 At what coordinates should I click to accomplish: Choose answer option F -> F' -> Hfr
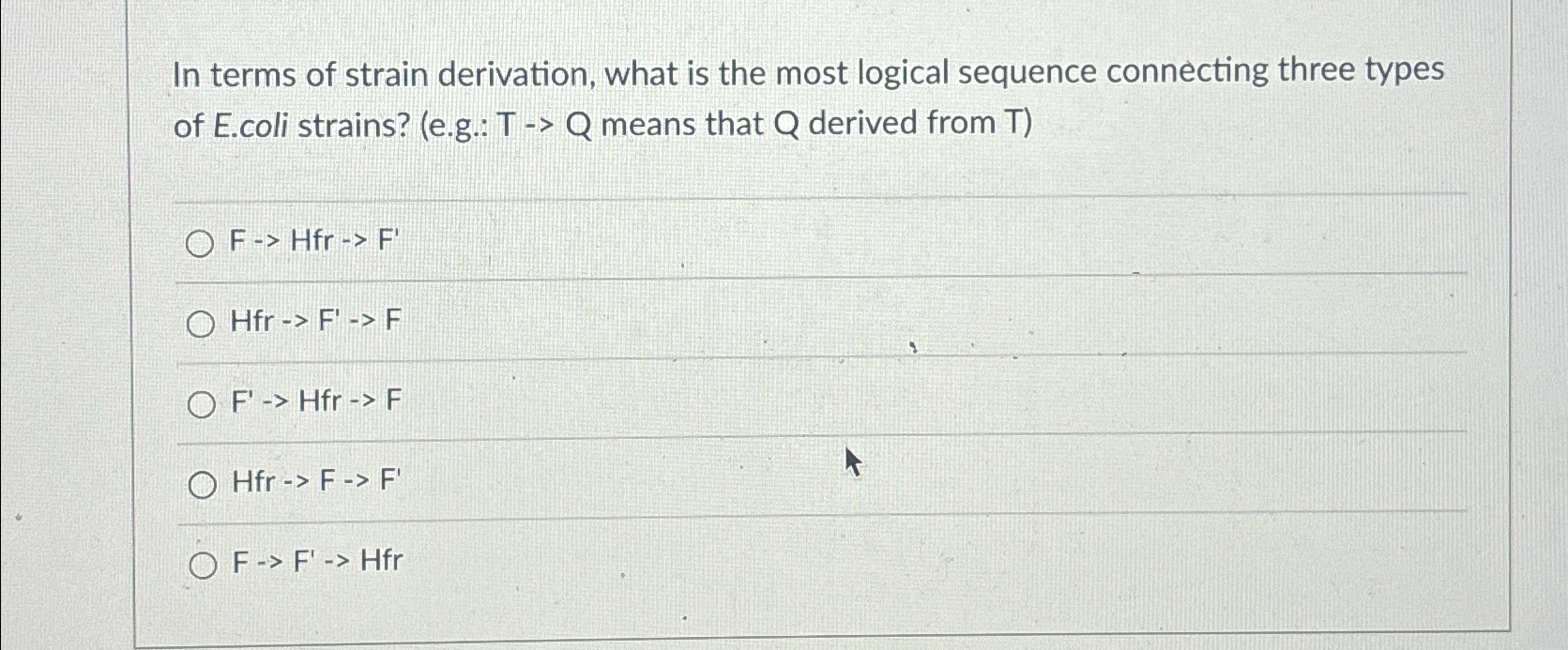click(x=315, y=561)
